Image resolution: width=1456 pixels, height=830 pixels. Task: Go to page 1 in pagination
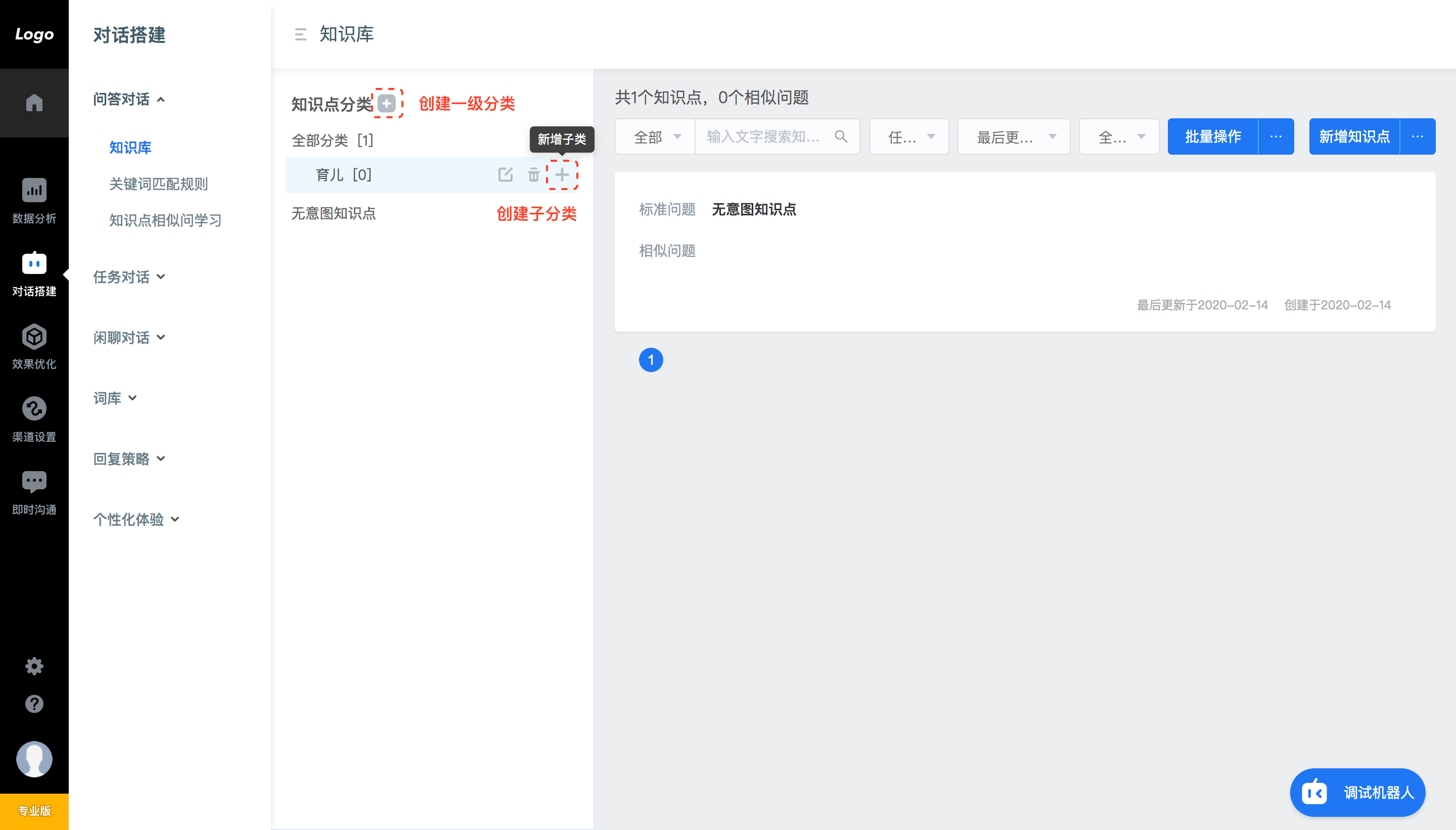click(651, 360)
